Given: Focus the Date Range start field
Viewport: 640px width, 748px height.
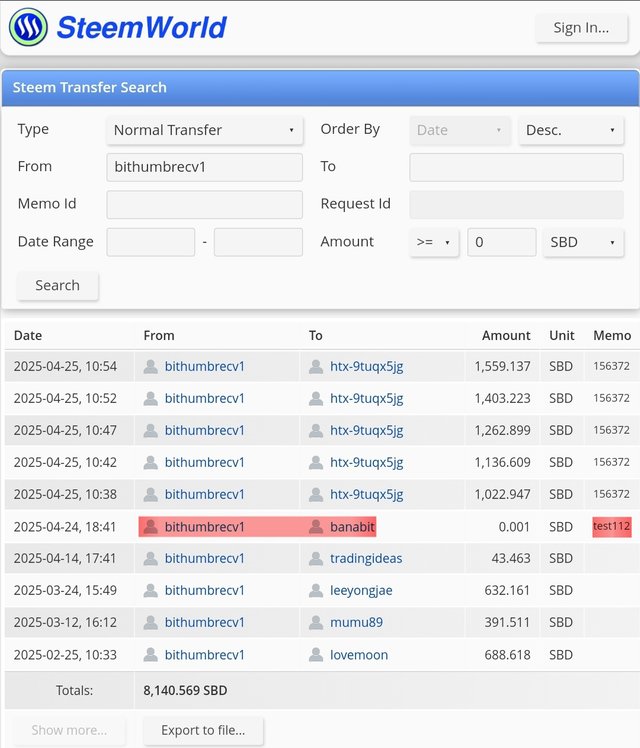Looking at the screenshot, I should [x=151, y=242].
